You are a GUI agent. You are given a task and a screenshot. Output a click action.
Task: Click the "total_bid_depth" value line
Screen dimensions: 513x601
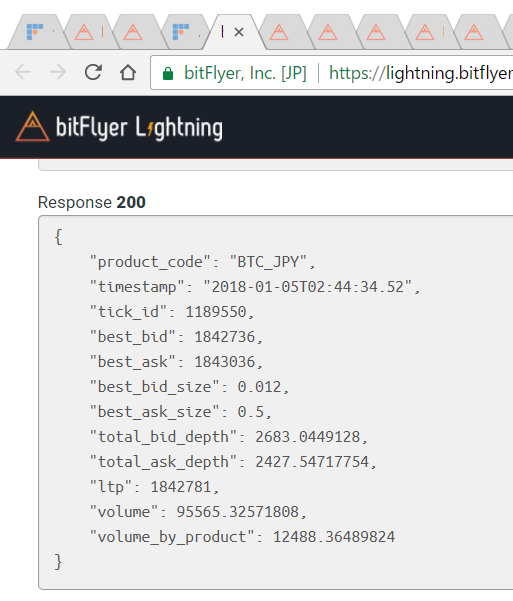(x=229, y=437)
